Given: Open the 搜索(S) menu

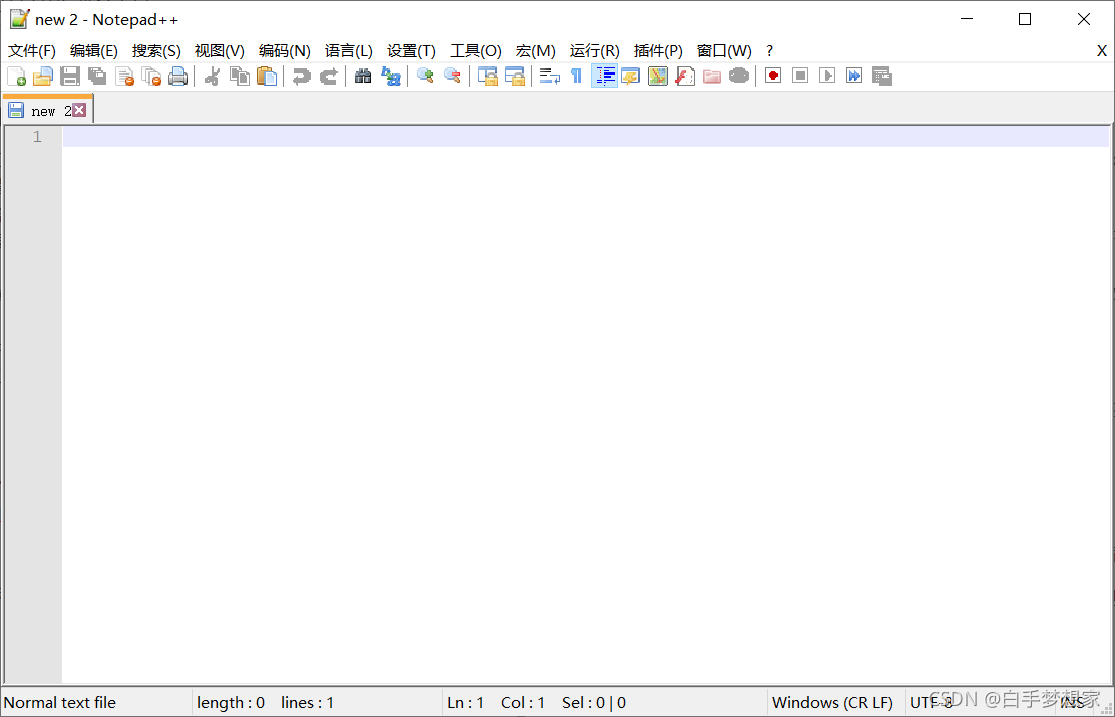Looking at the screenshot, I should coord(156,51).
